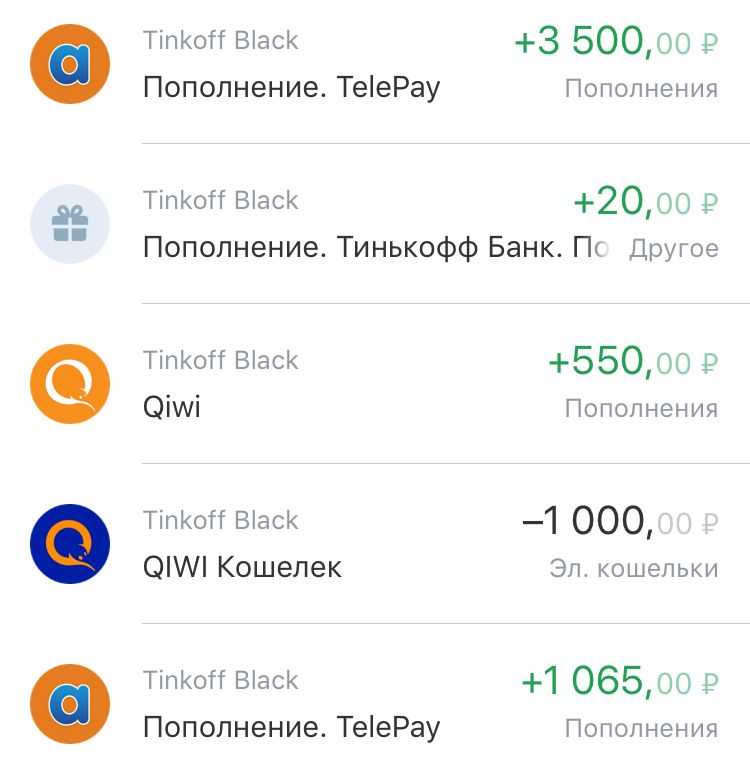750x778 pixels.
Task: Click the +1 065,00 ₽ amount
Action: click(x=620, y=682)
